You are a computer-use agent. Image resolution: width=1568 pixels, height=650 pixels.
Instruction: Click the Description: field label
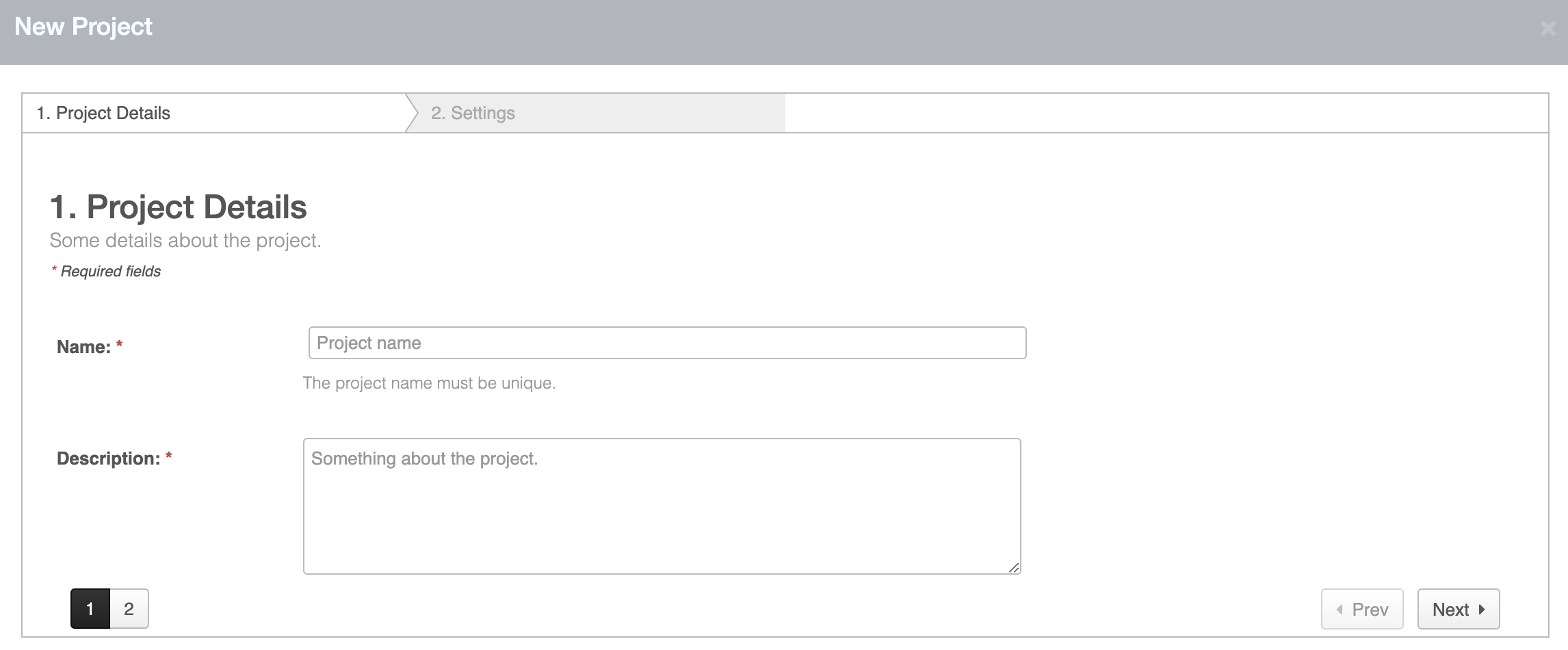click(x=108, y=458)
